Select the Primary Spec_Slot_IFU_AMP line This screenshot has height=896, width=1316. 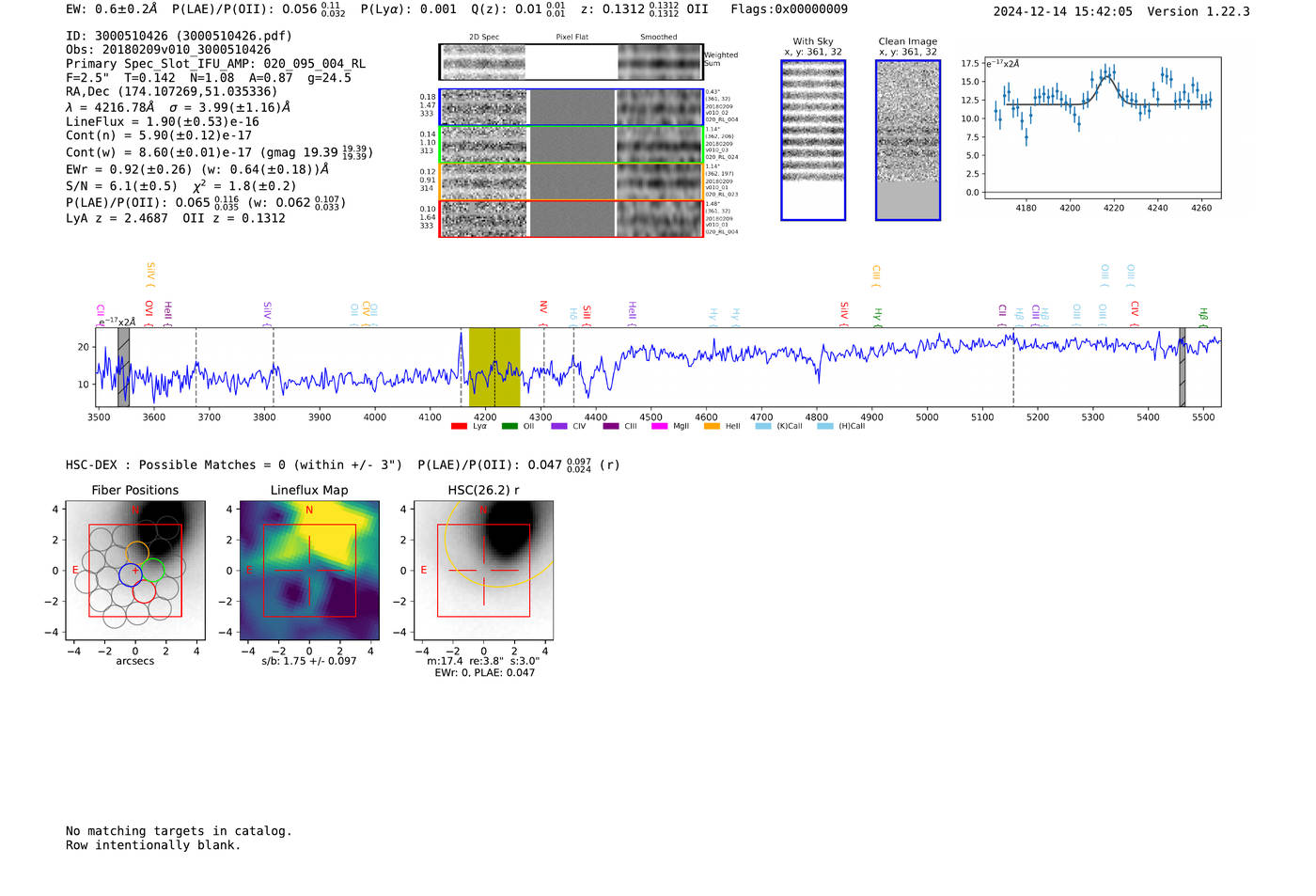click(x=216, y=64)
